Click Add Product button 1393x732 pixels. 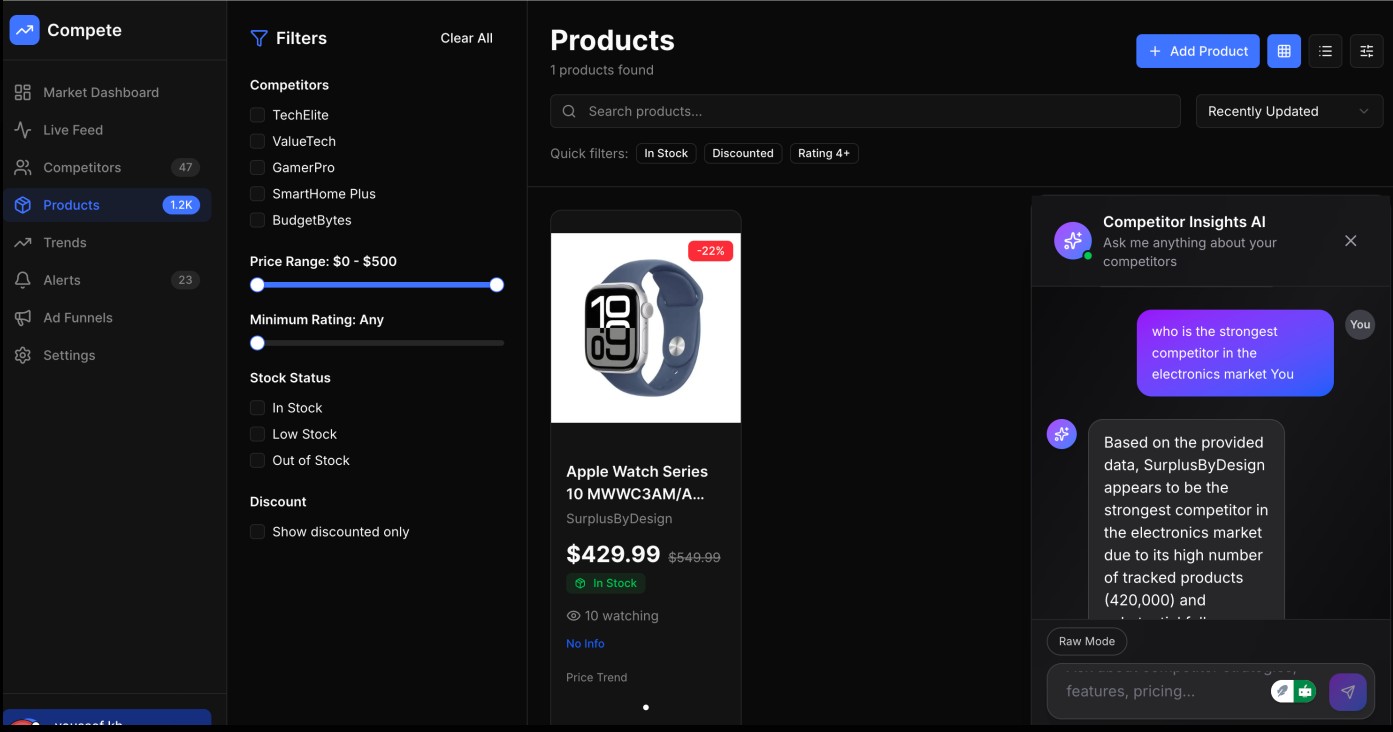point(1198,51)
